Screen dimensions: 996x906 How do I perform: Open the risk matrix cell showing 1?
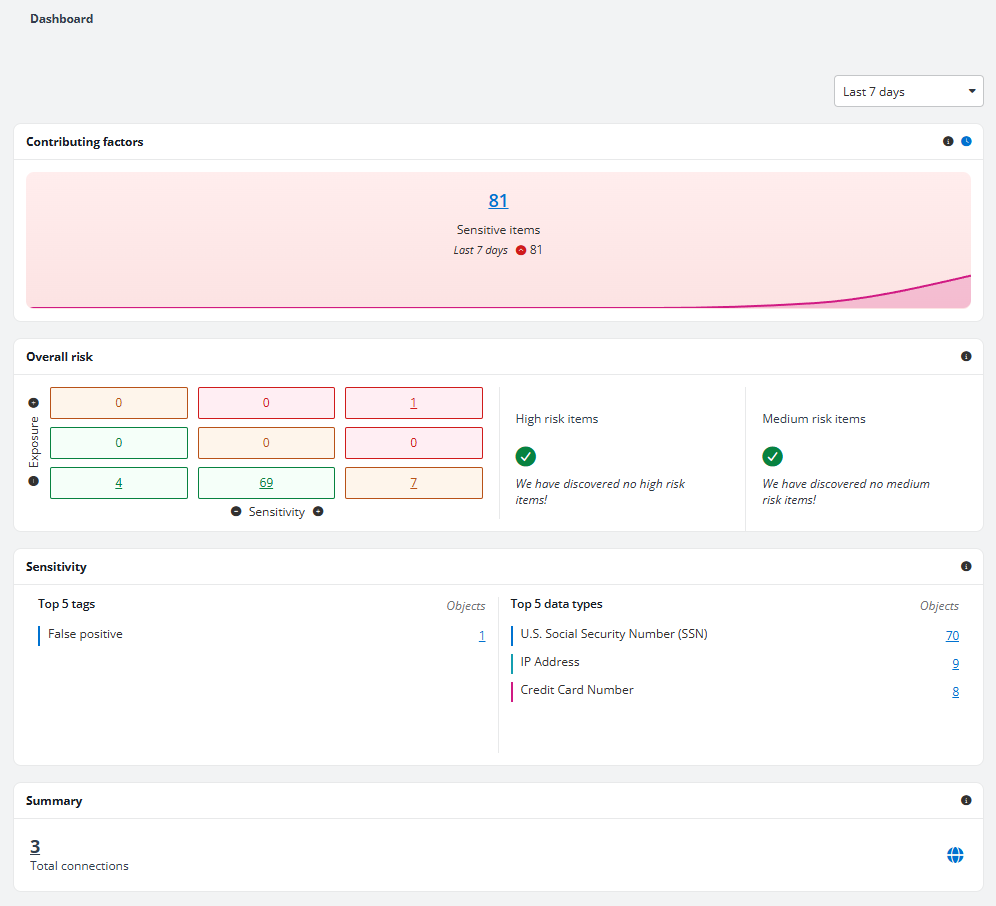pyautogui.click(x=414, y=403)
